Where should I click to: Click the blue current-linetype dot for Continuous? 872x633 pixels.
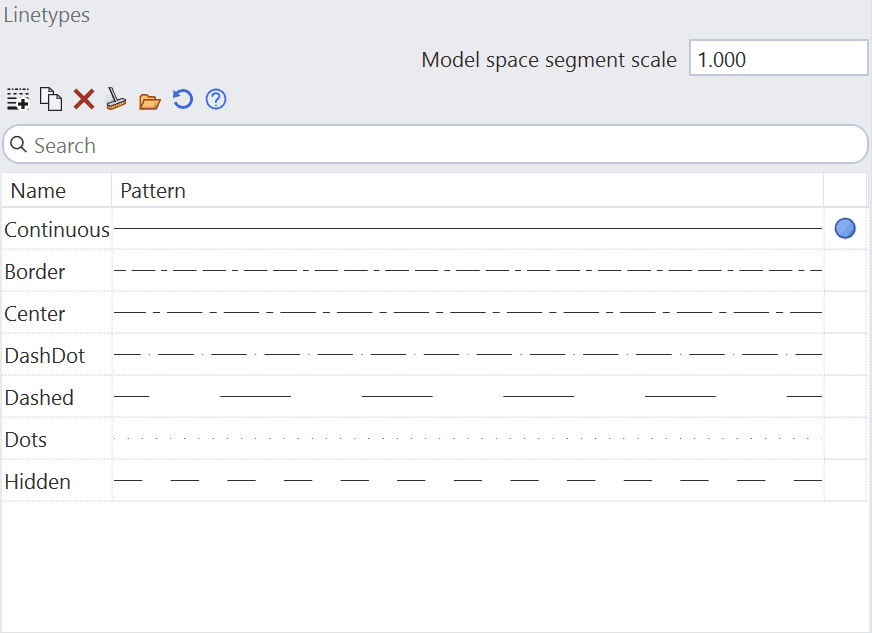845,228
